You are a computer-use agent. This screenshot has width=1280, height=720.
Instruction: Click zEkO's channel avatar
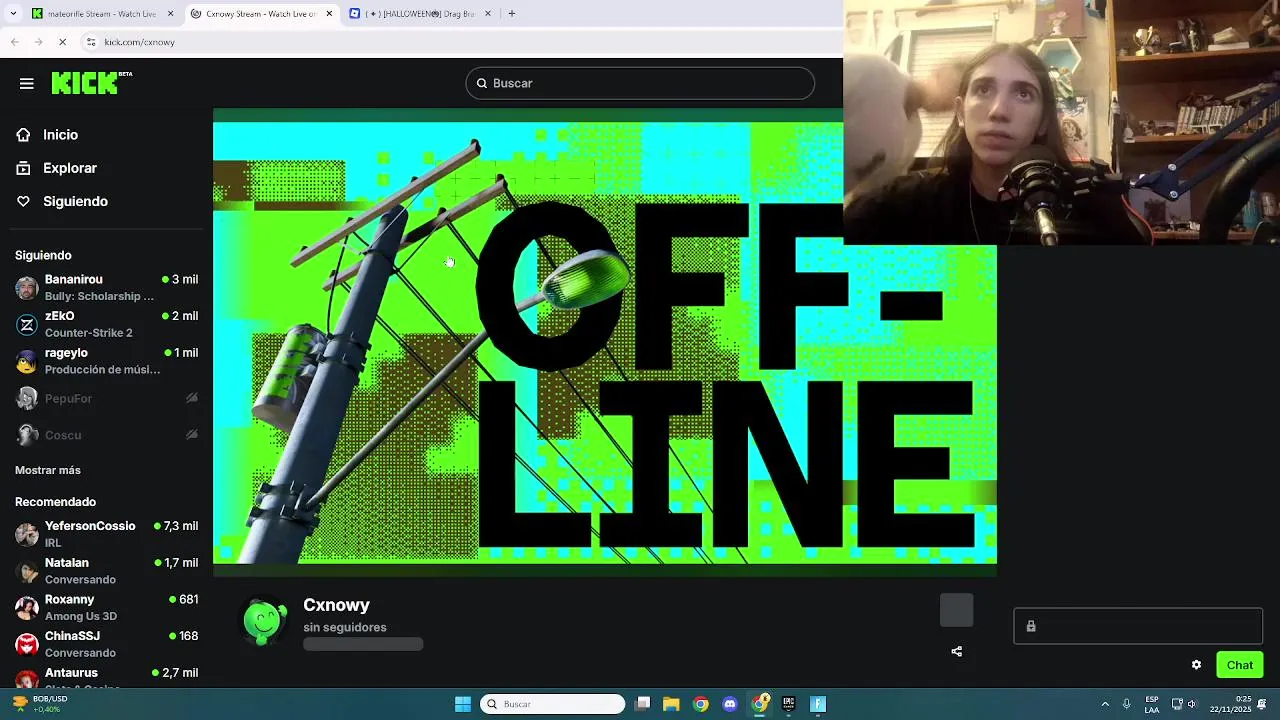(x=27, y=325)
